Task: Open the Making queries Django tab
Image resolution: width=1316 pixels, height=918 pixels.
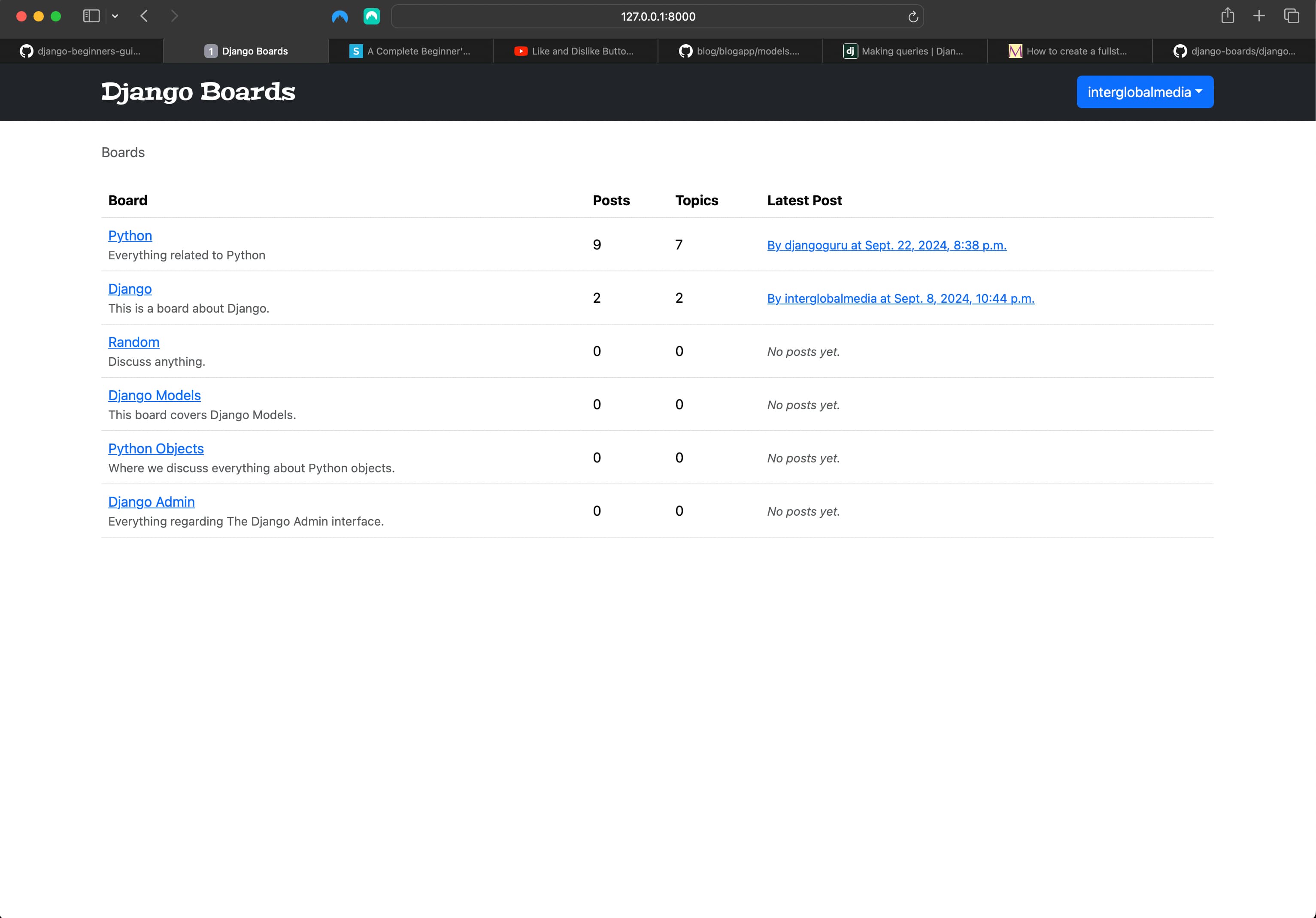Action: coord(904,51)
